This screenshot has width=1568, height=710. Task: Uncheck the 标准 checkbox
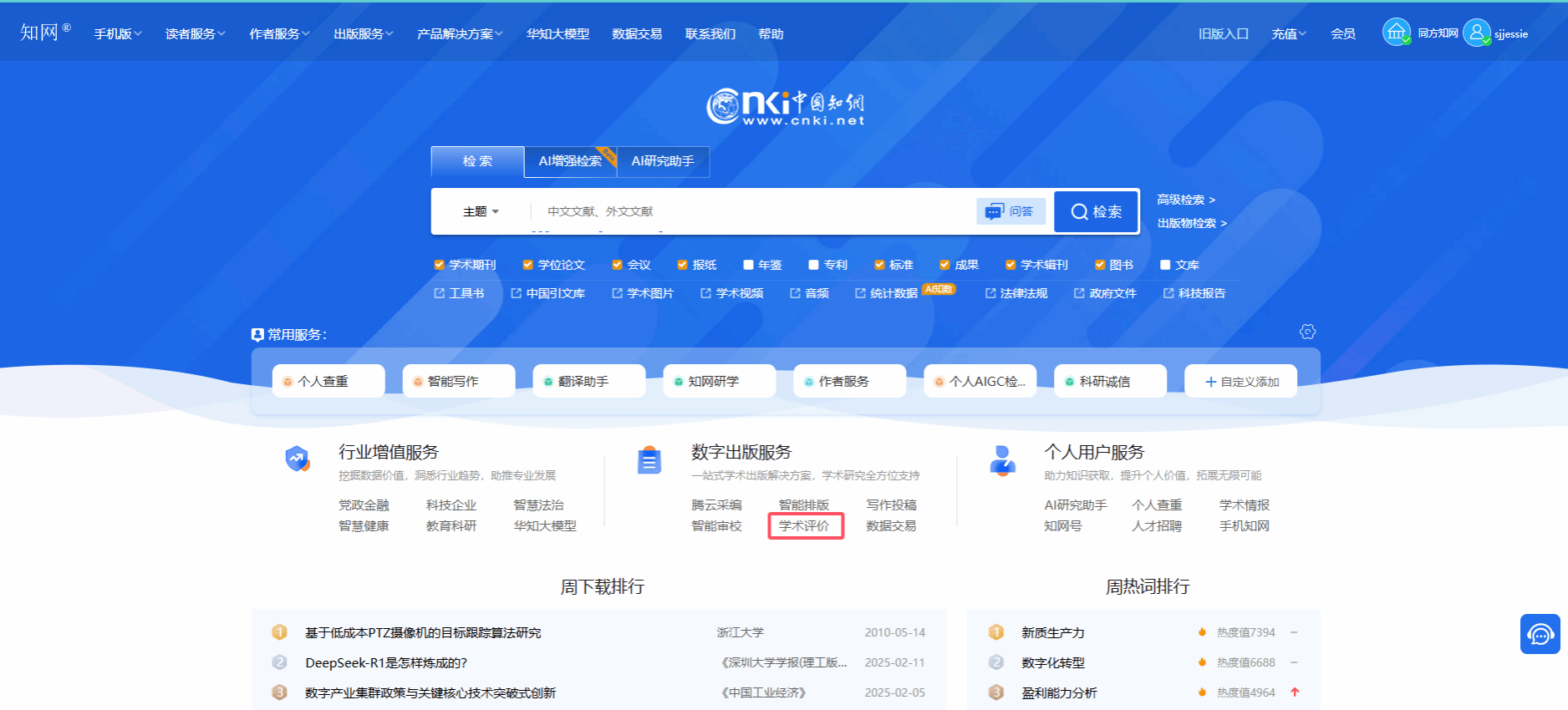(x=879, y=265)
